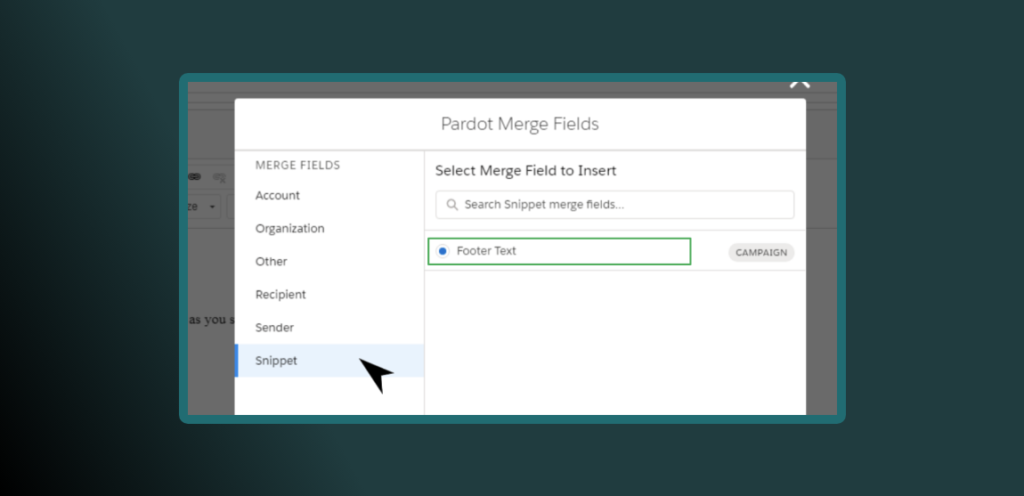Screen dimensions: 1024x496
Task: Close the Pardot Merge Fields dialog
Action: click(x=798, y=84)
